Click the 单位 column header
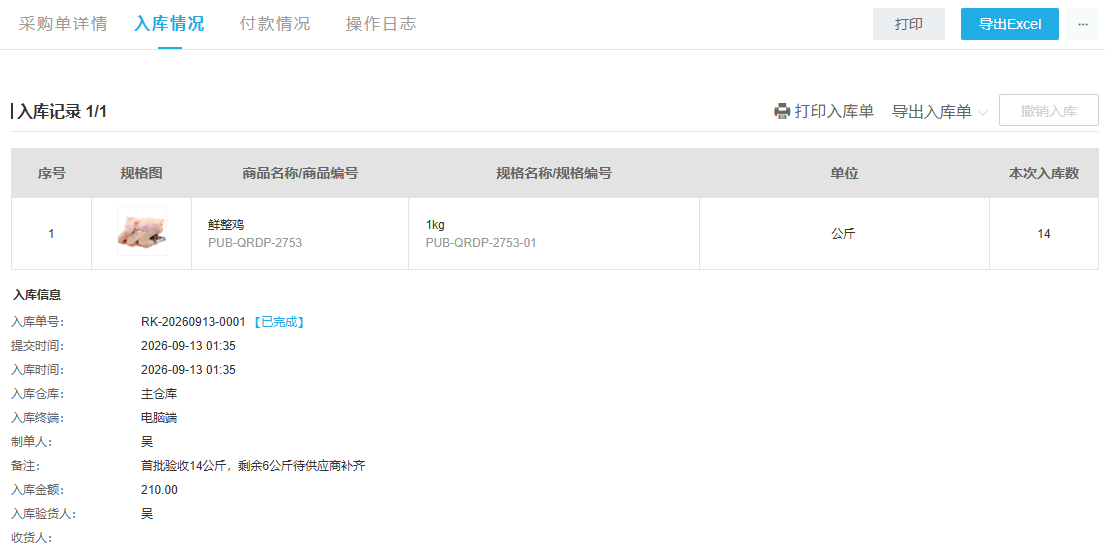 click(x=844, y=173)
